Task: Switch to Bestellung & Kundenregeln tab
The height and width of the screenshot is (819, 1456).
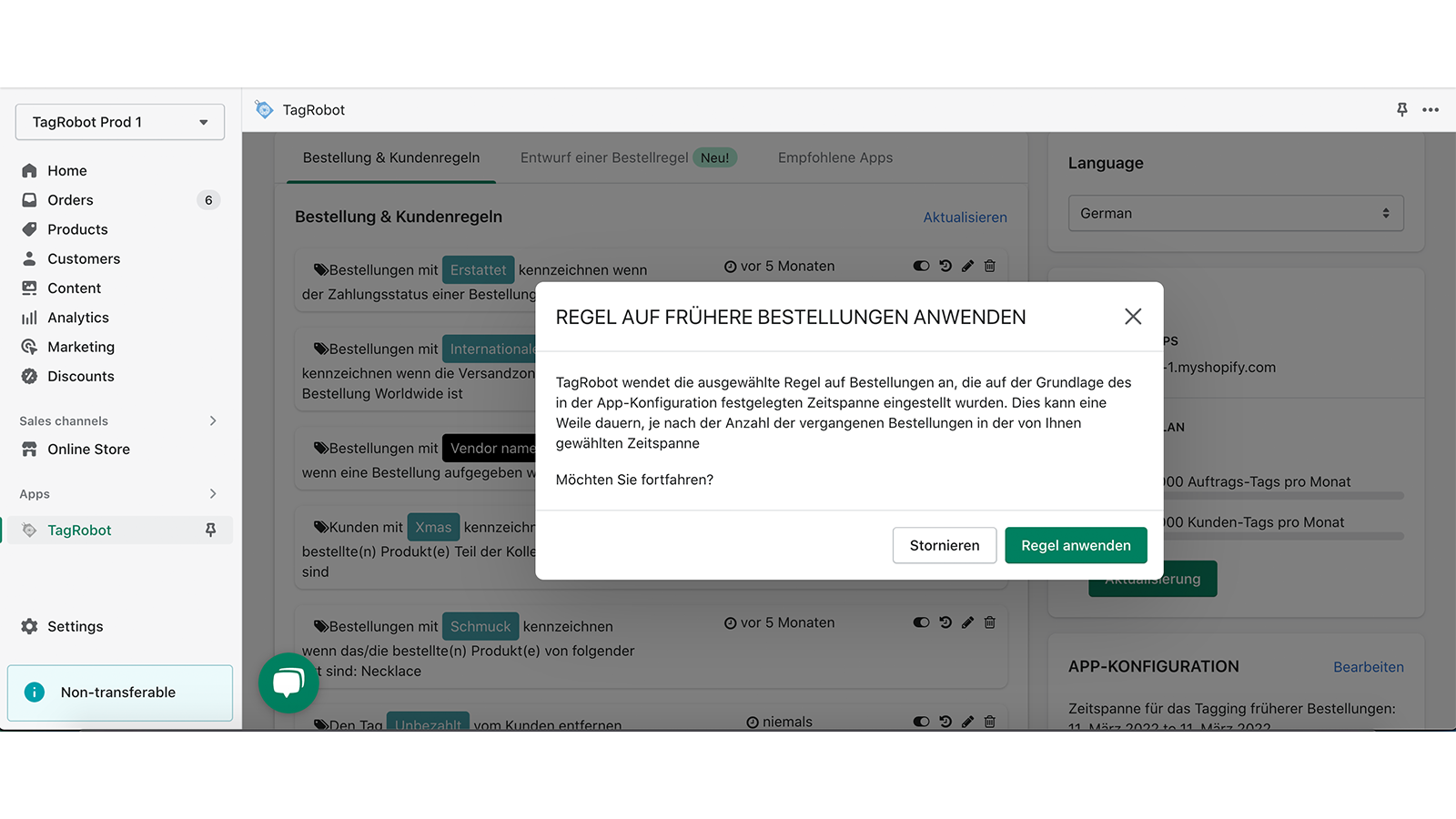Action: 391,157
